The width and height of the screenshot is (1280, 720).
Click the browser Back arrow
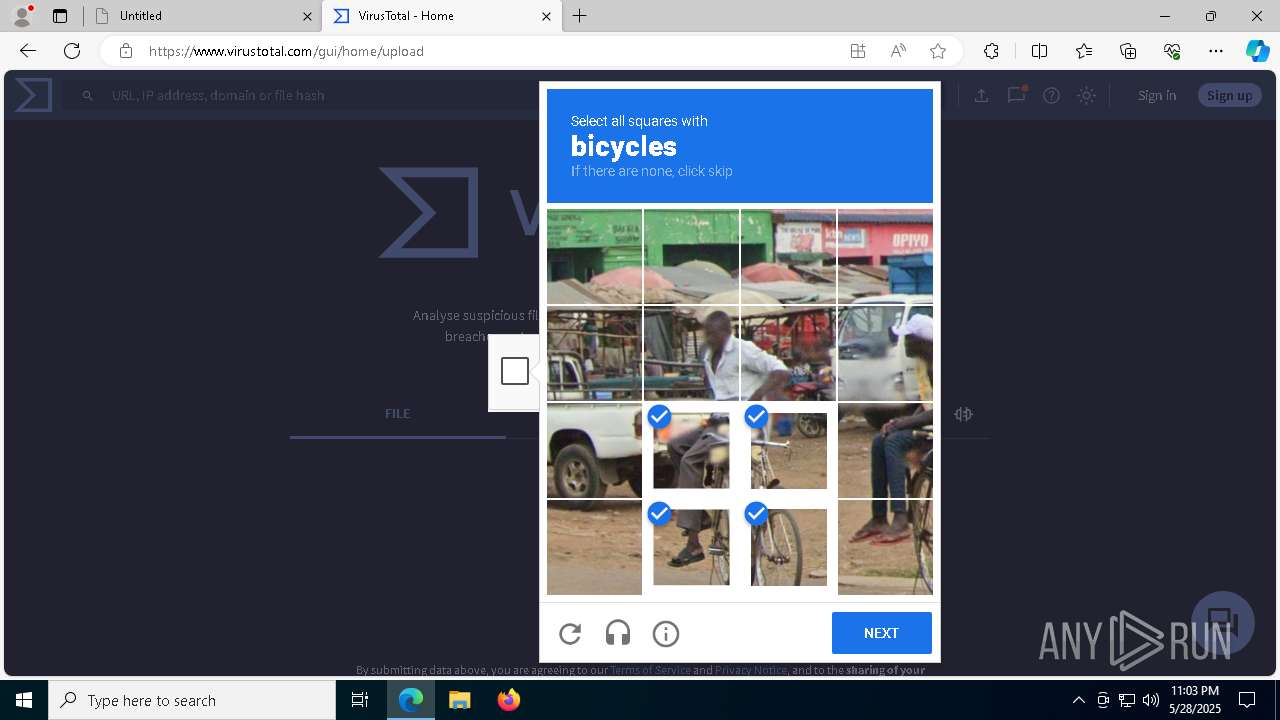click(28, 51)
